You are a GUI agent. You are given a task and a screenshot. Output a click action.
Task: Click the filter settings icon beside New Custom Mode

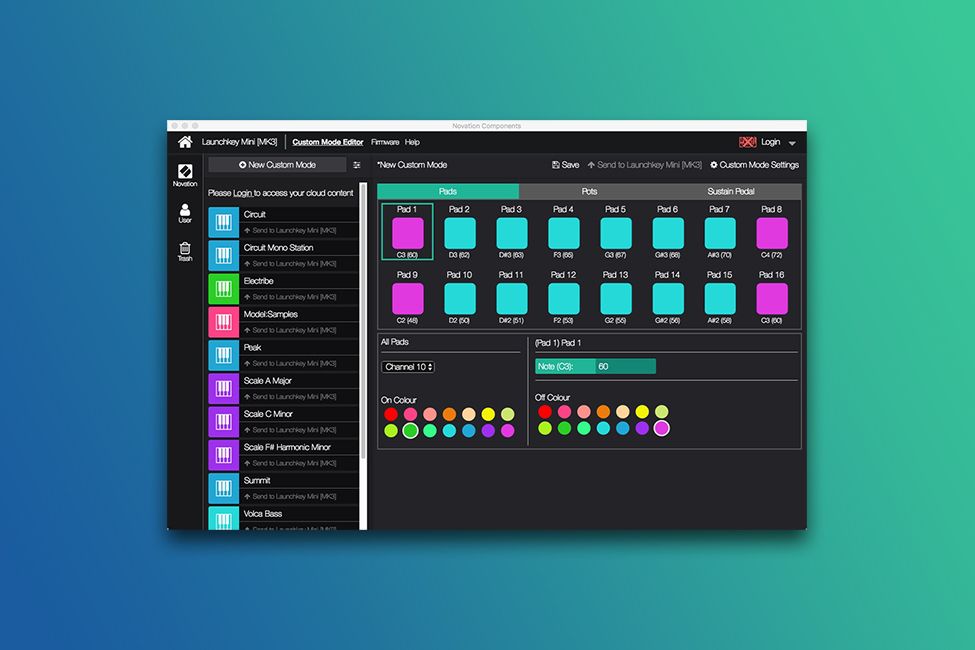tap(357, 165)
